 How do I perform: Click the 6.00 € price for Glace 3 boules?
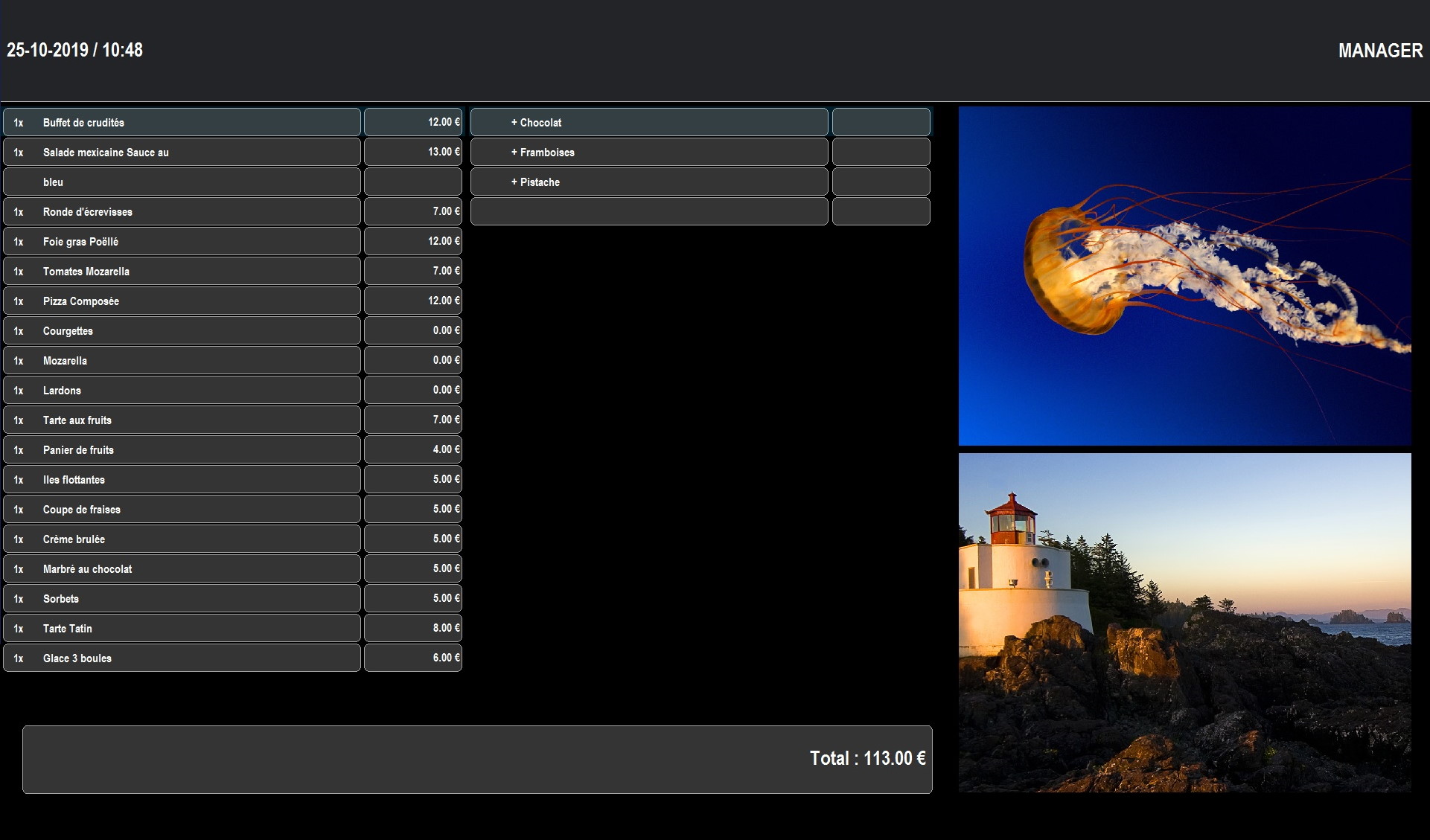click(x=413, y=658)
